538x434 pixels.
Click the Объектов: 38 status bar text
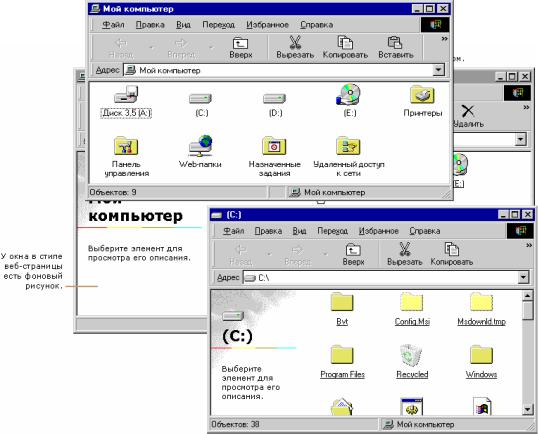tap(235, 424)
